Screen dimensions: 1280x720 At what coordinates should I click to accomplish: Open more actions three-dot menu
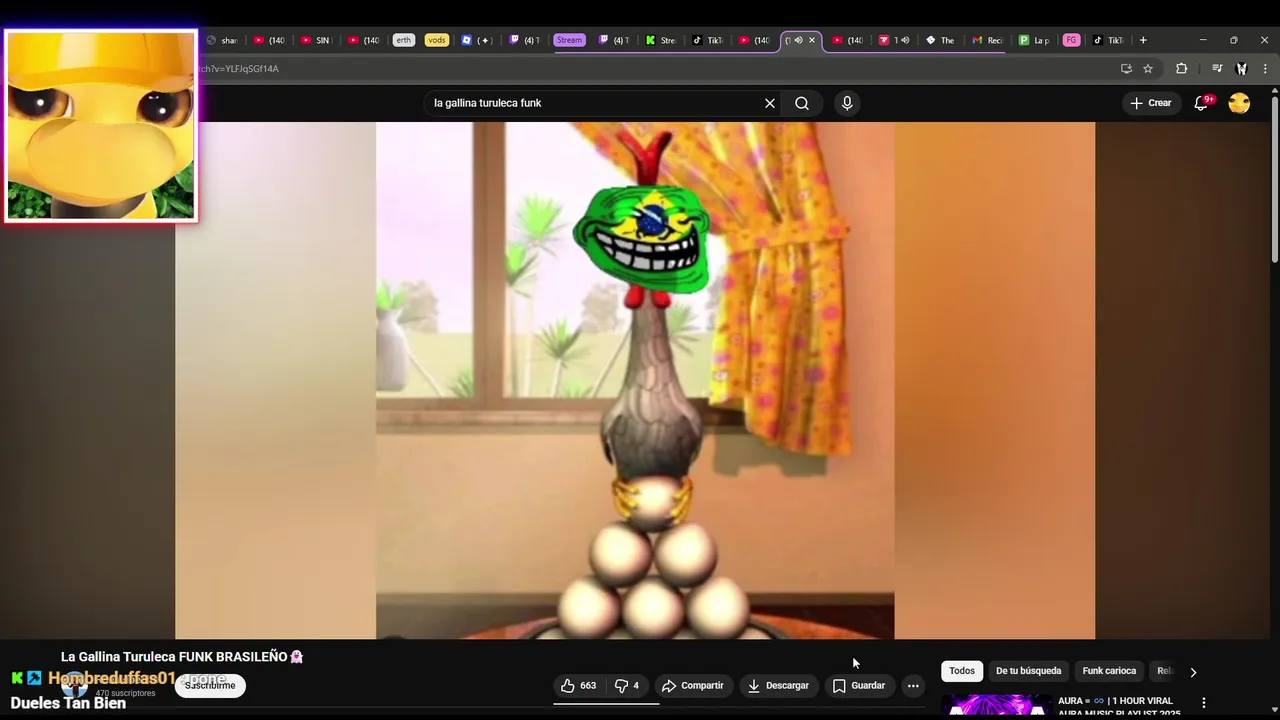tap(913, 686)
